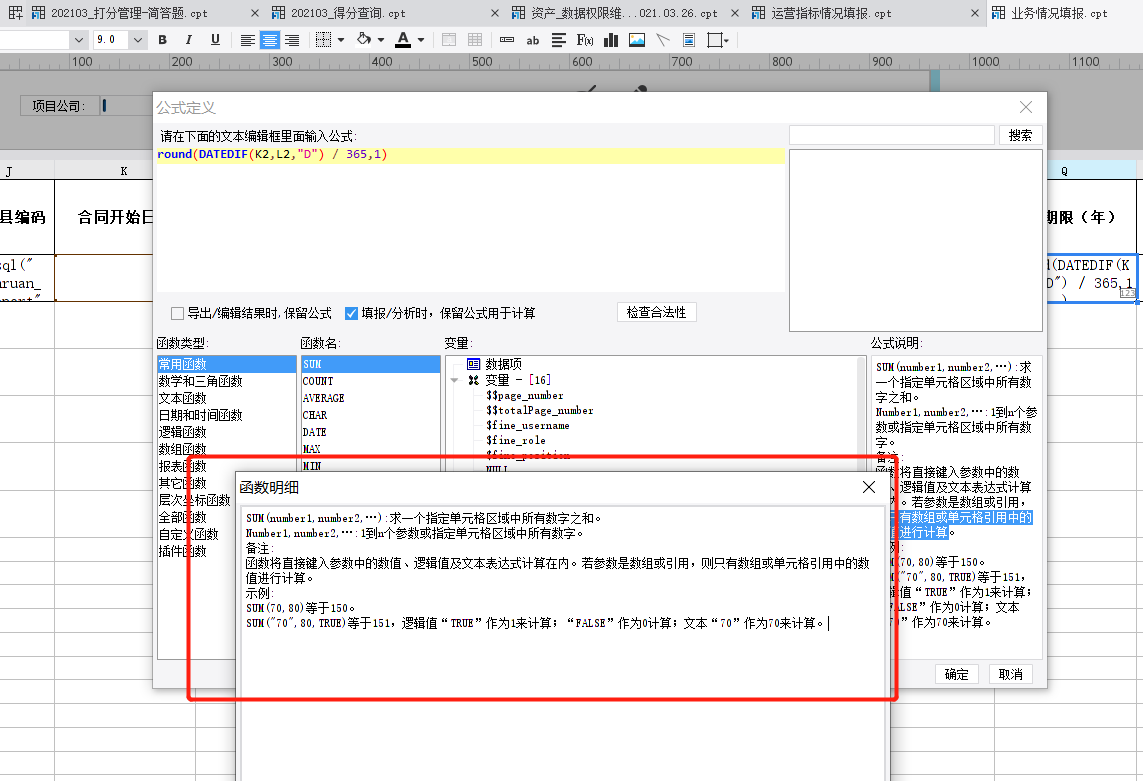Insert a chart into the cell
The width and height of the screenshot is (1143, 781).
click(611, 40)
